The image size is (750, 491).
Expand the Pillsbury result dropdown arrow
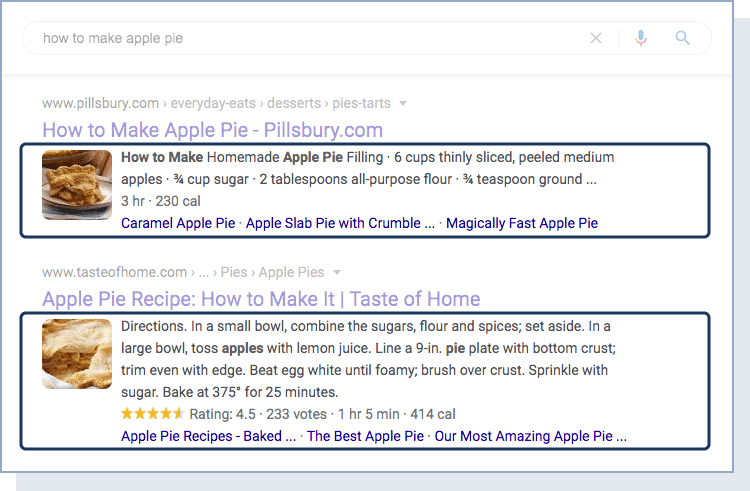[x=403, y=103]
